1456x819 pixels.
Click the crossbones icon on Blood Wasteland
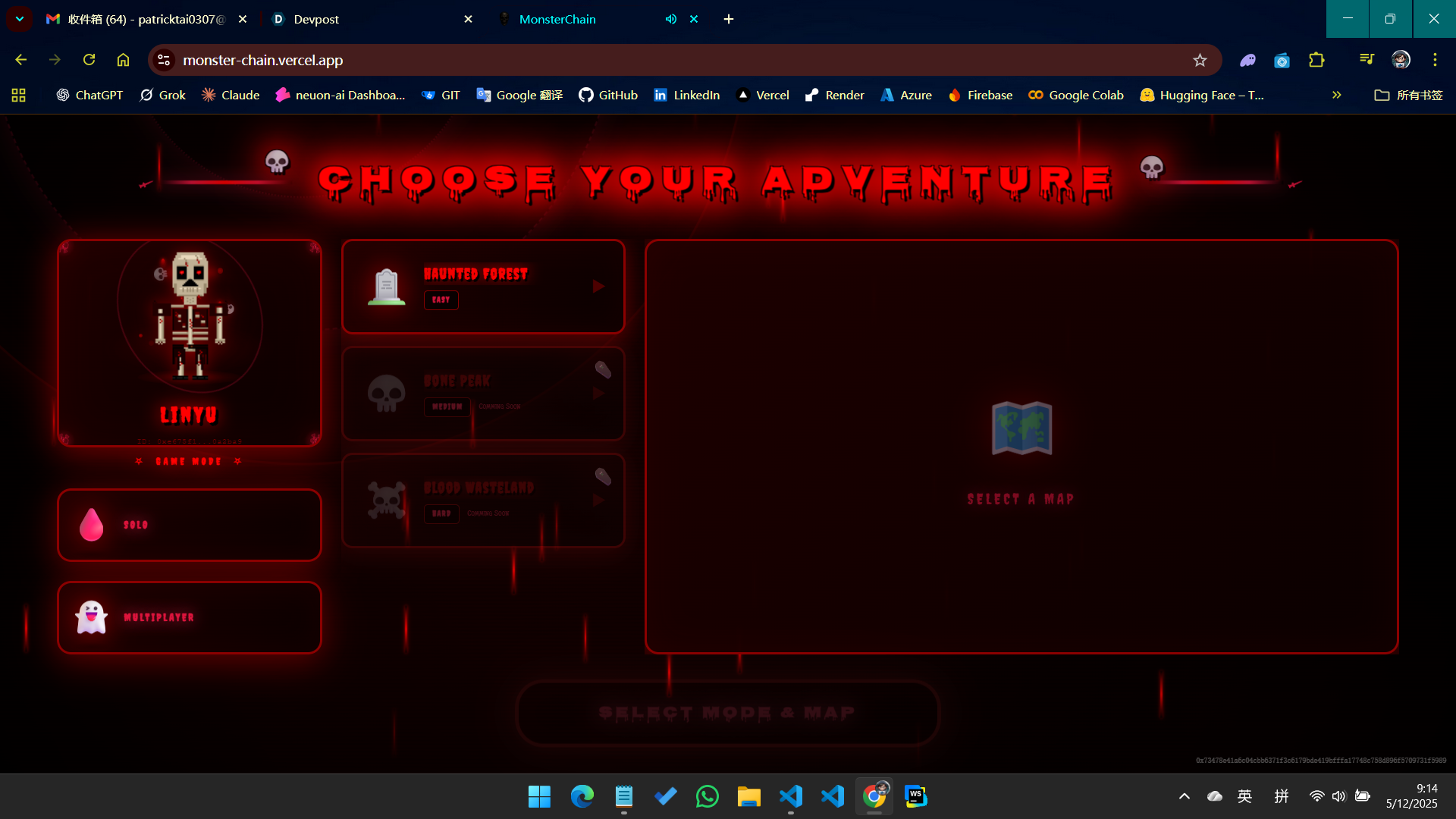click(386, 500)
